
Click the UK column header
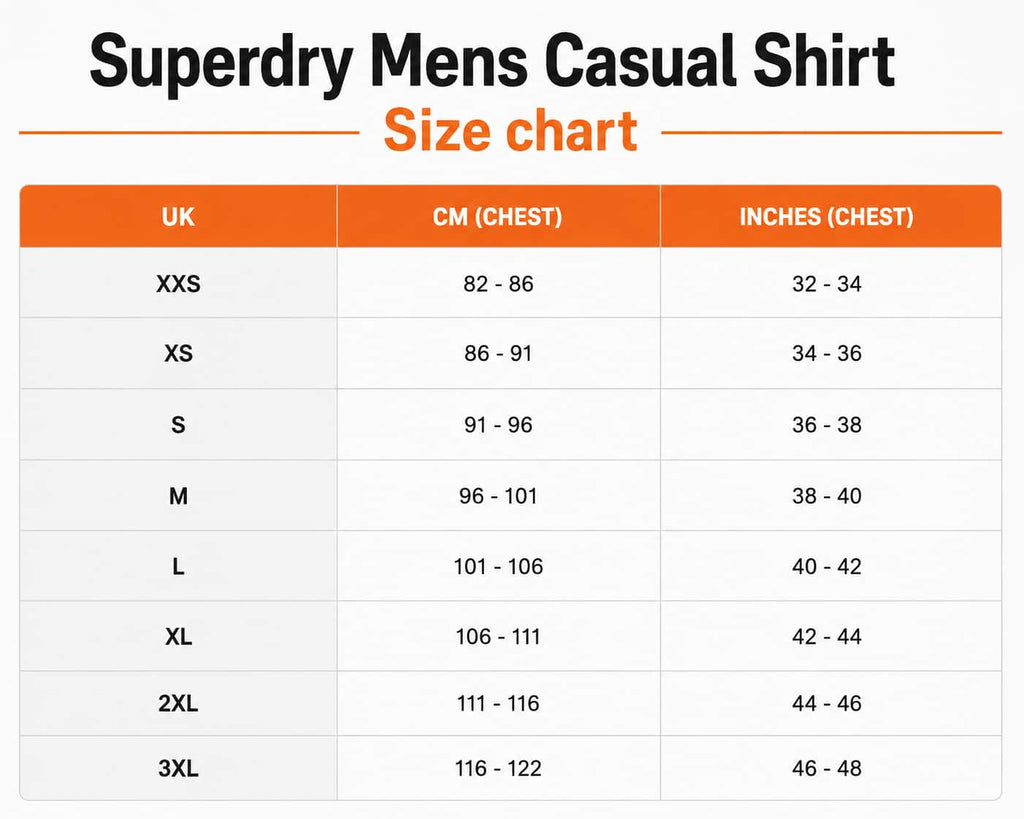178,217
